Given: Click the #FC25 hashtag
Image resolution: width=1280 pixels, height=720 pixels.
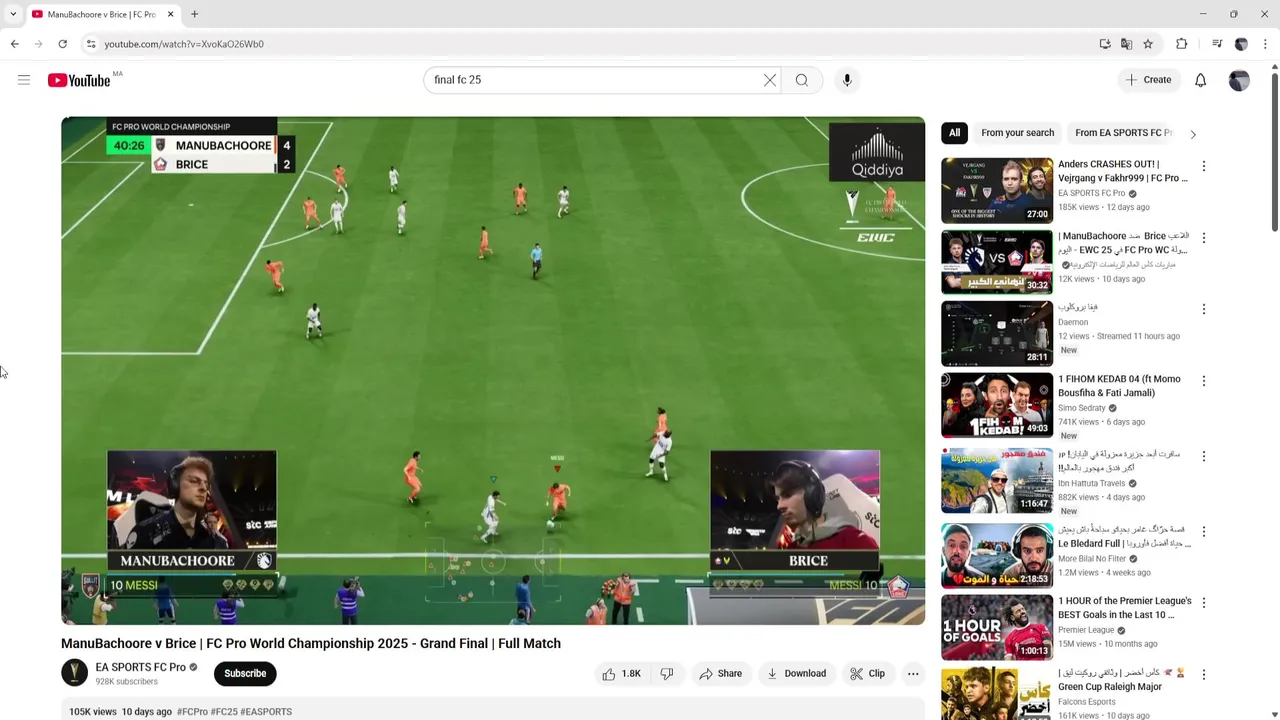Looking at the screenshot, I should pos(224,712).
